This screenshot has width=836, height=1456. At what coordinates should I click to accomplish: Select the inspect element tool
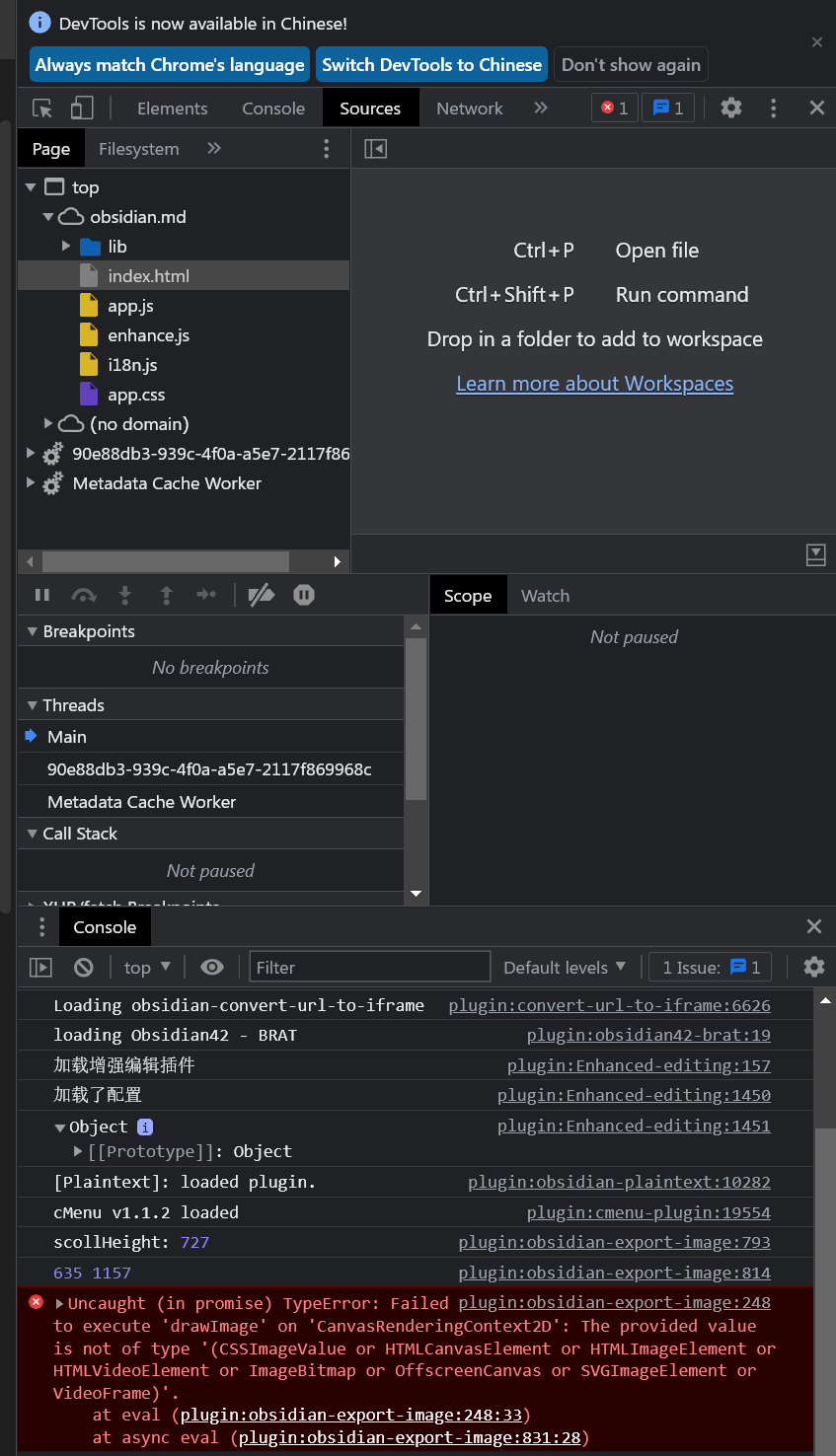click(41, 108)
